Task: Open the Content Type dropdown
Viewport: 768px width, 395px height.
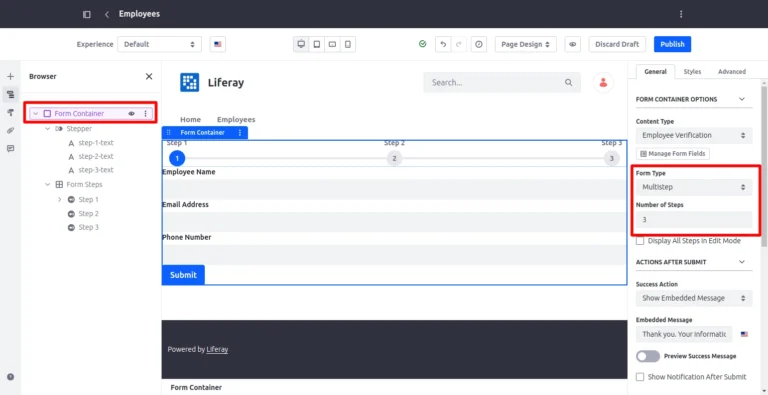Action: point(694,135)
